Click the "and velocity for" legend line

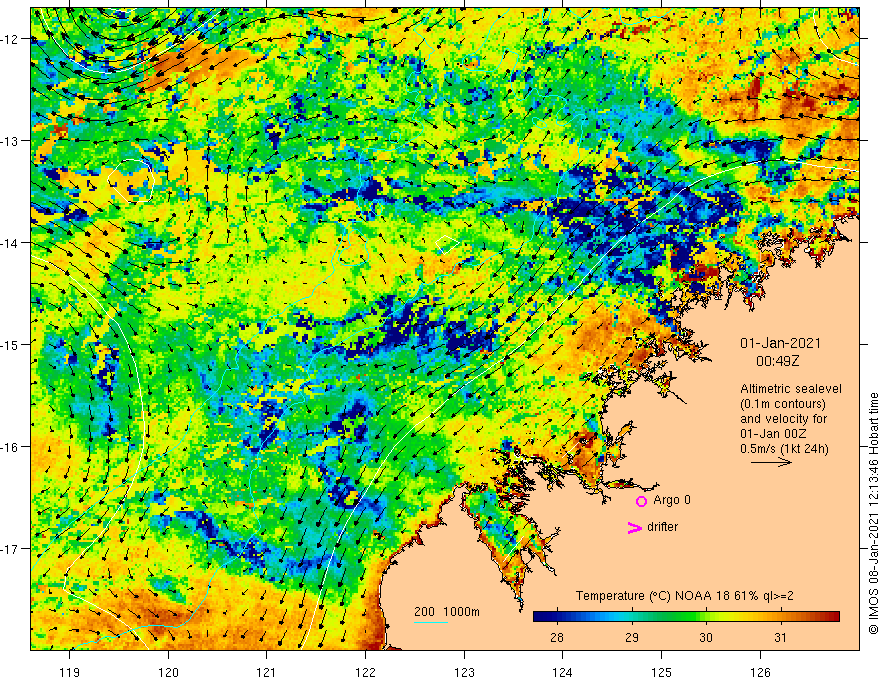[x=783, y=419]
